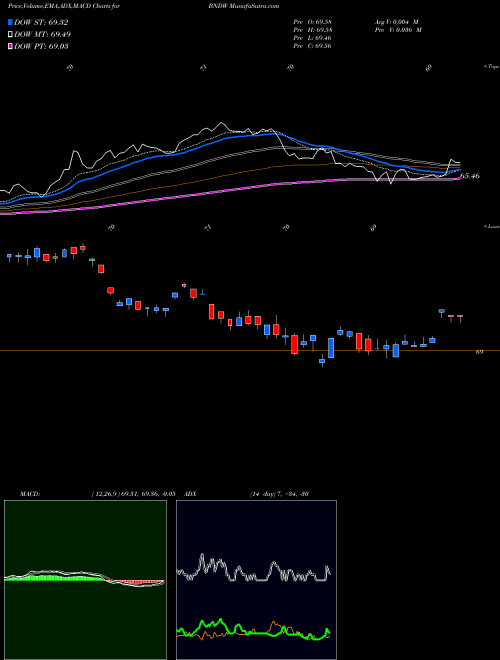Image resolution: width=500 pixels, height=660 pixels.
Task: Select the 'DOW PT: 69.03' label
Action: (41, 46)
